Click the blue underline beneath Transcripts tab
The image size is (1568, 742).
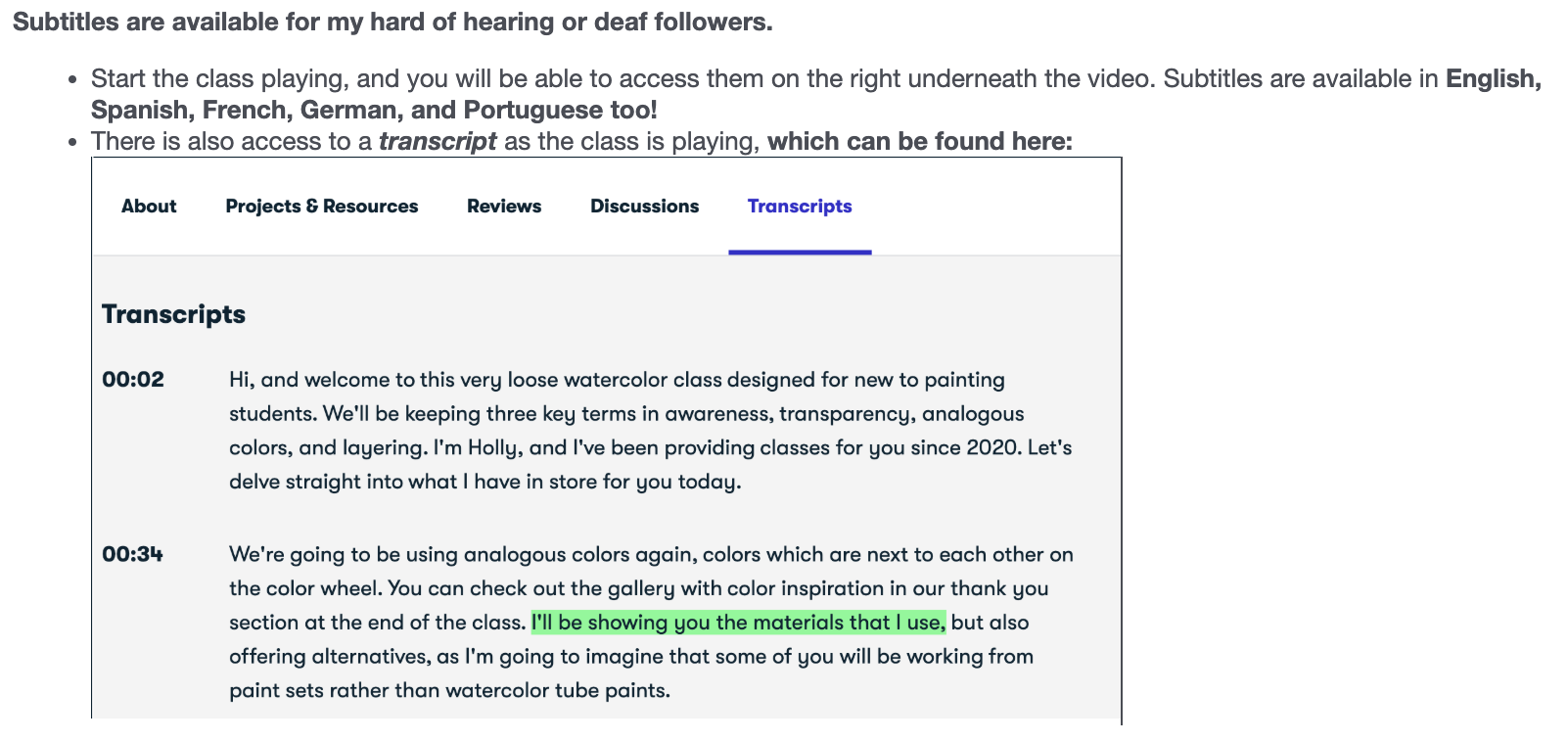coord(799,253)
